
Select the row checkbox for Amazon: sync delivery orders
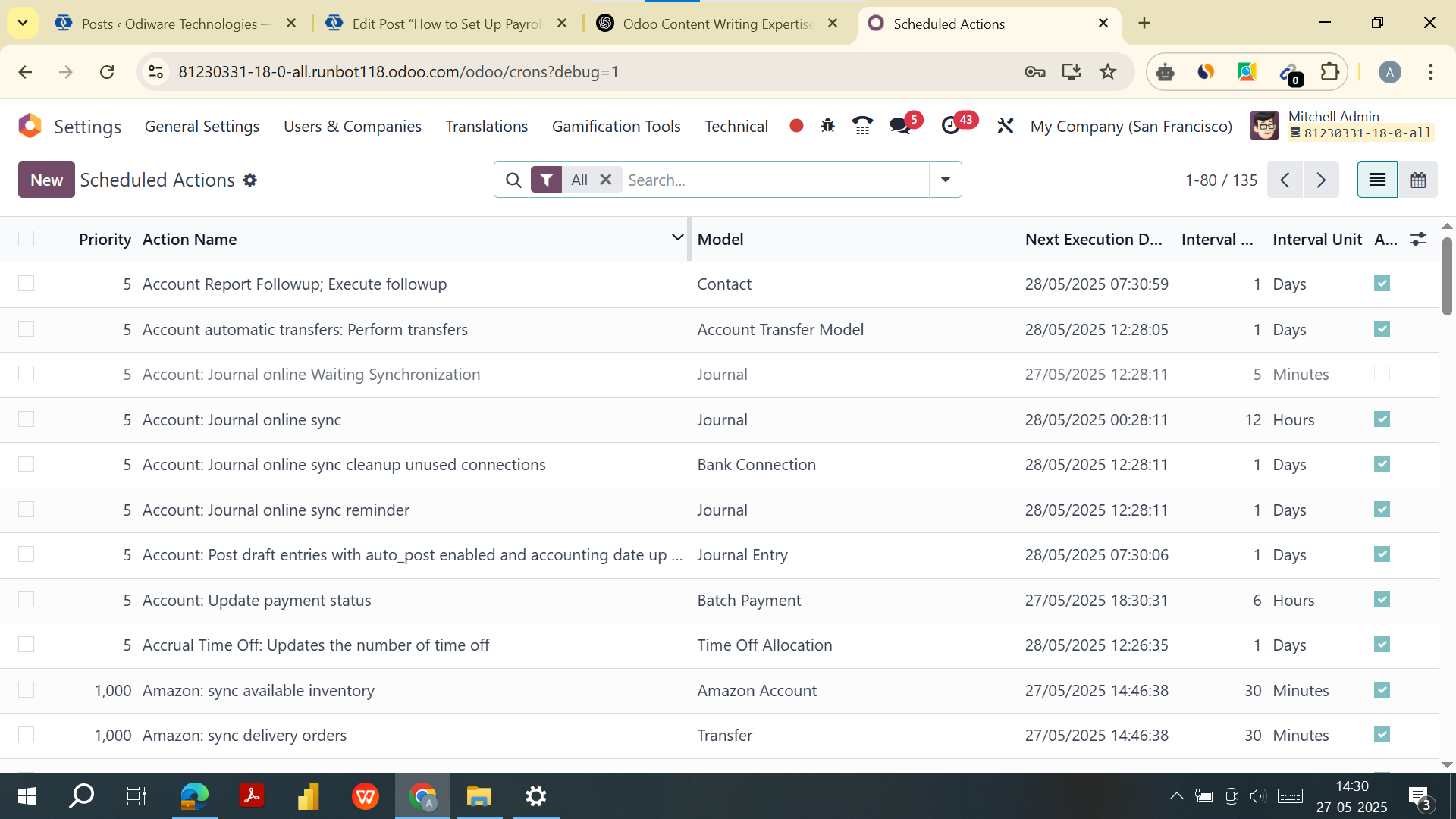(27, 734)
